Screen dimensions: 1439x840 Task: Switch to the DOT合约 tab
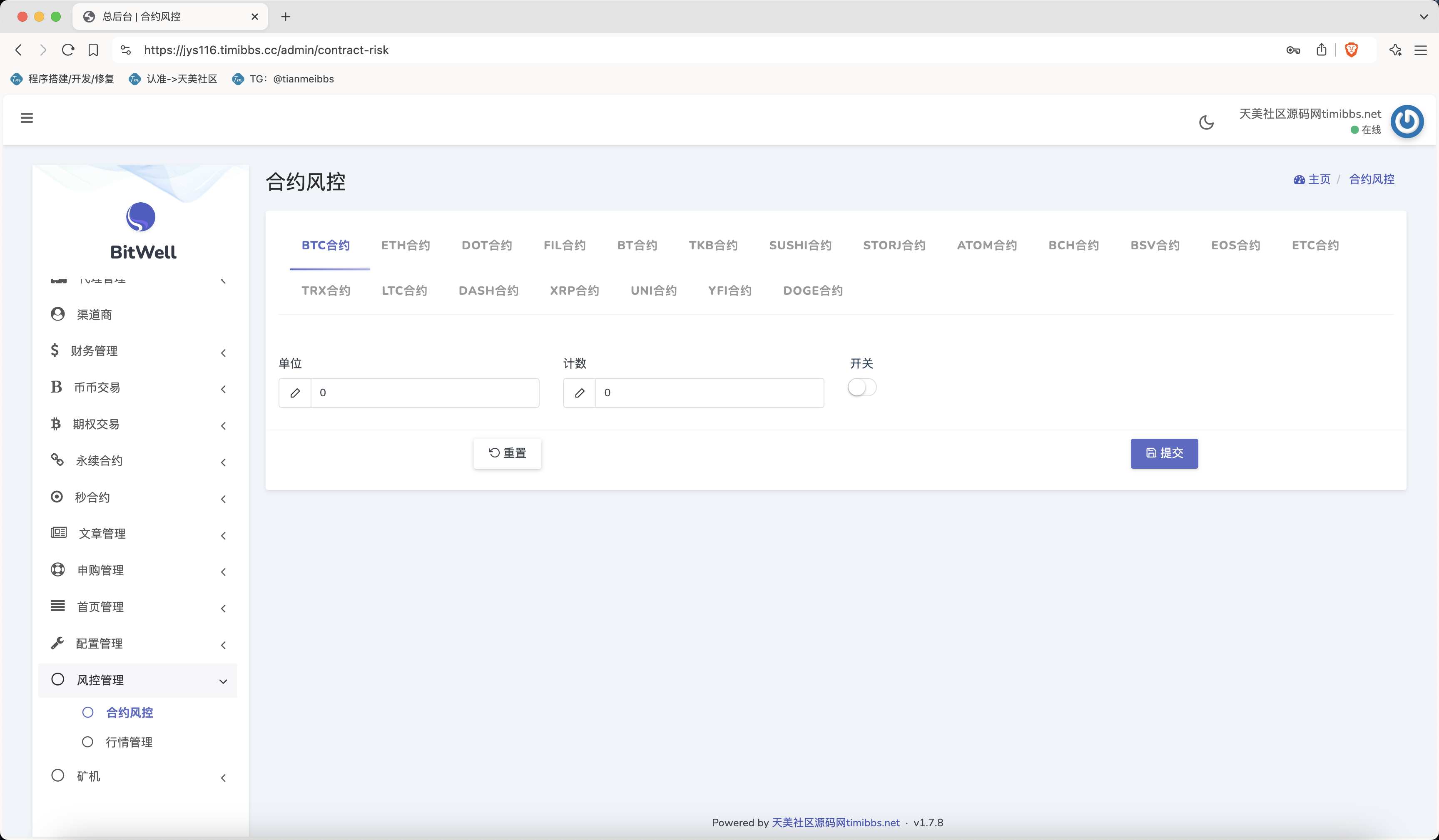(486, 245)
